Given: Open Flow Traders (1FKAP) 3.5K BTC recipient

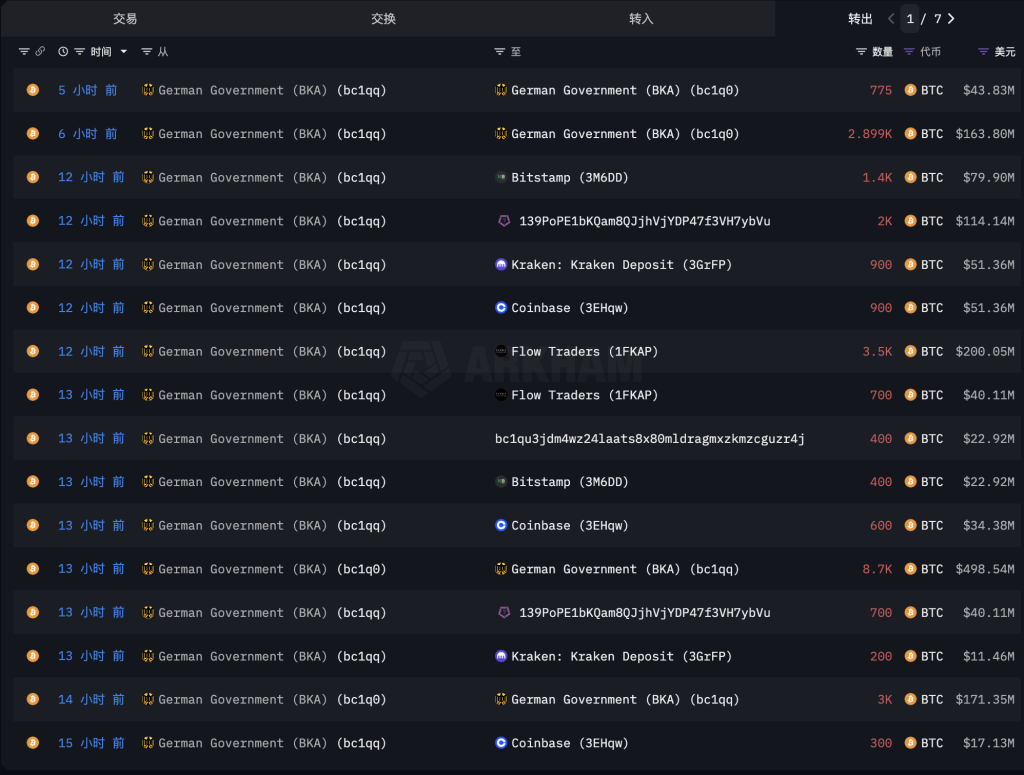Looking at the screenshot, I should [584, 352].
